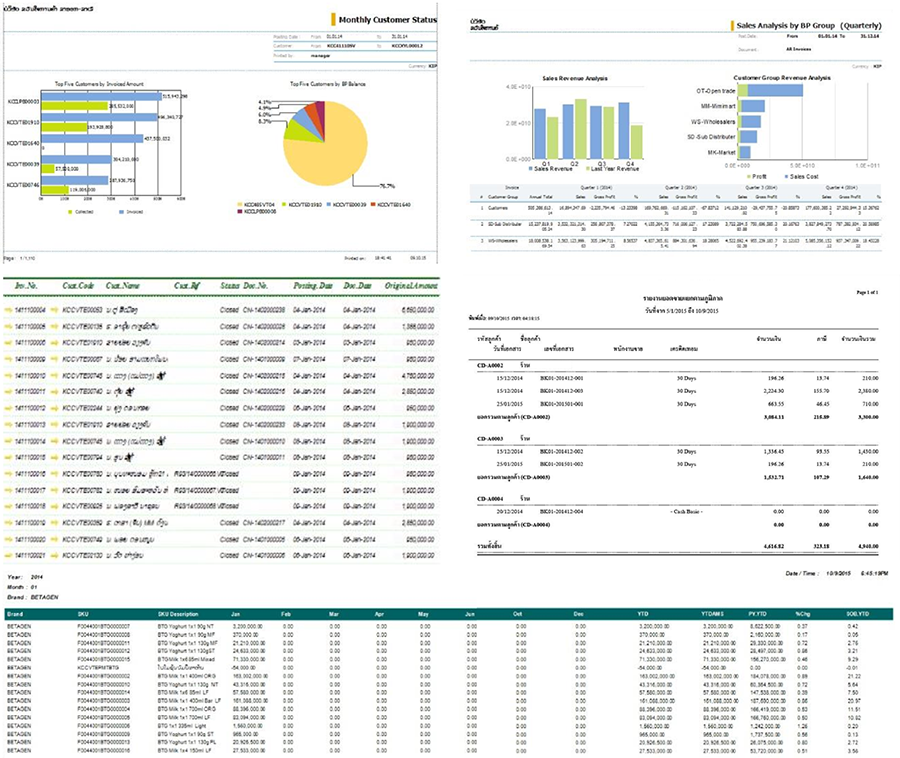Click the Page 1 of 1 indicator
900x758 pixels.
(867, 293)
